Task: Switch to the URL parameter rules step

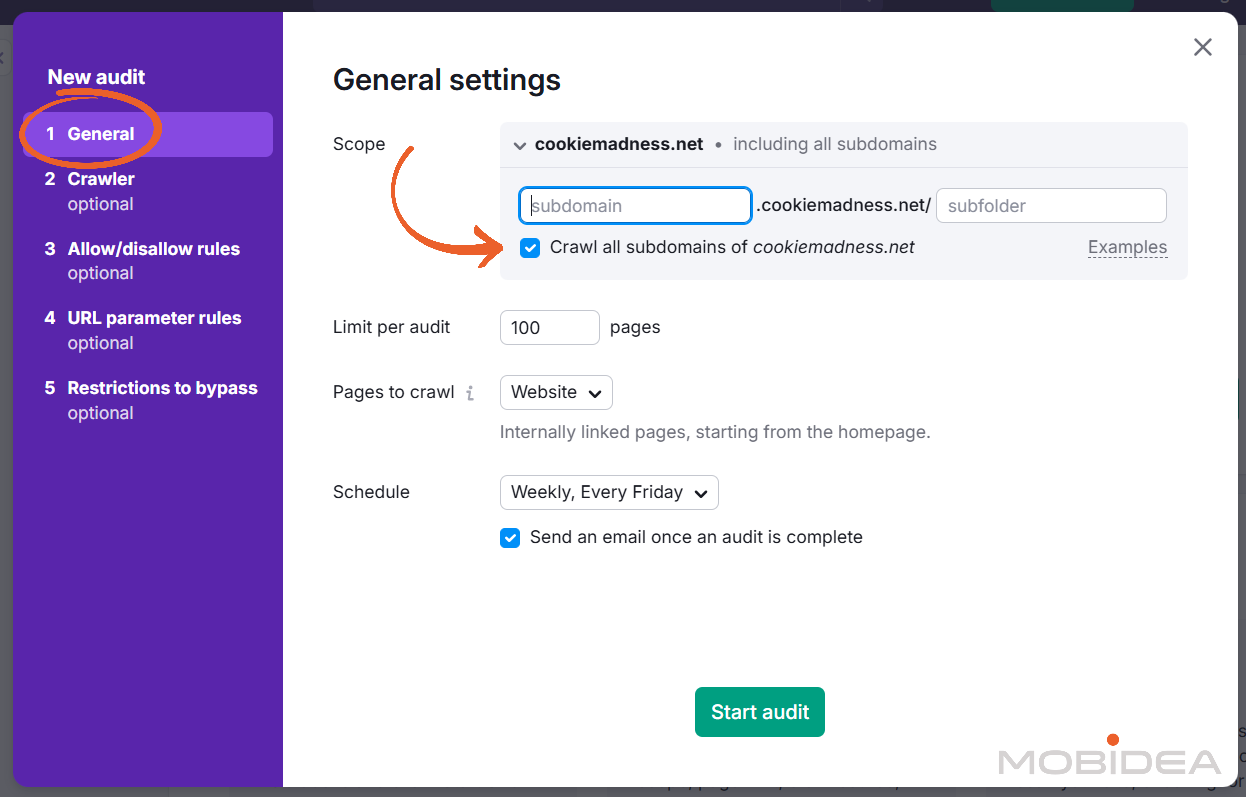Action: click(x=153, y=318)
